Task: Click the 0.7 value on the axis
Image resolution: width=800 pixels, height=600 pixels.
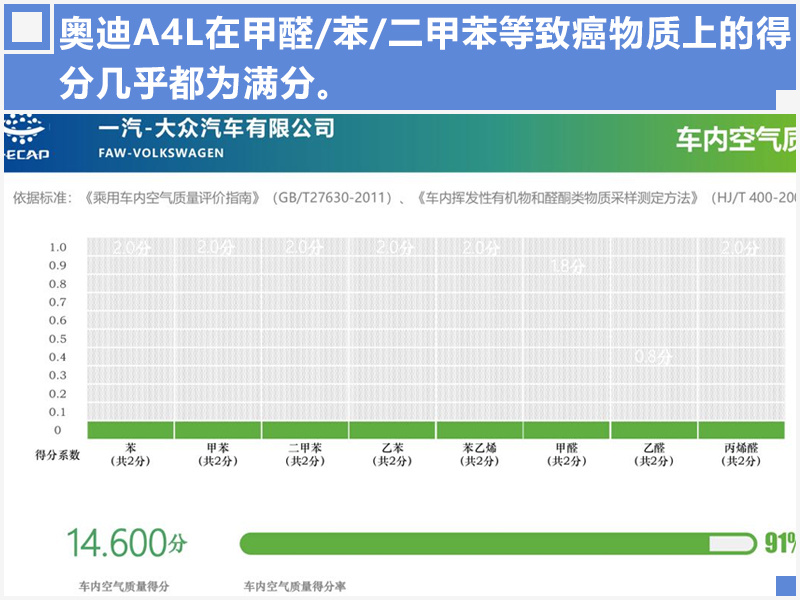Action: 58,302
